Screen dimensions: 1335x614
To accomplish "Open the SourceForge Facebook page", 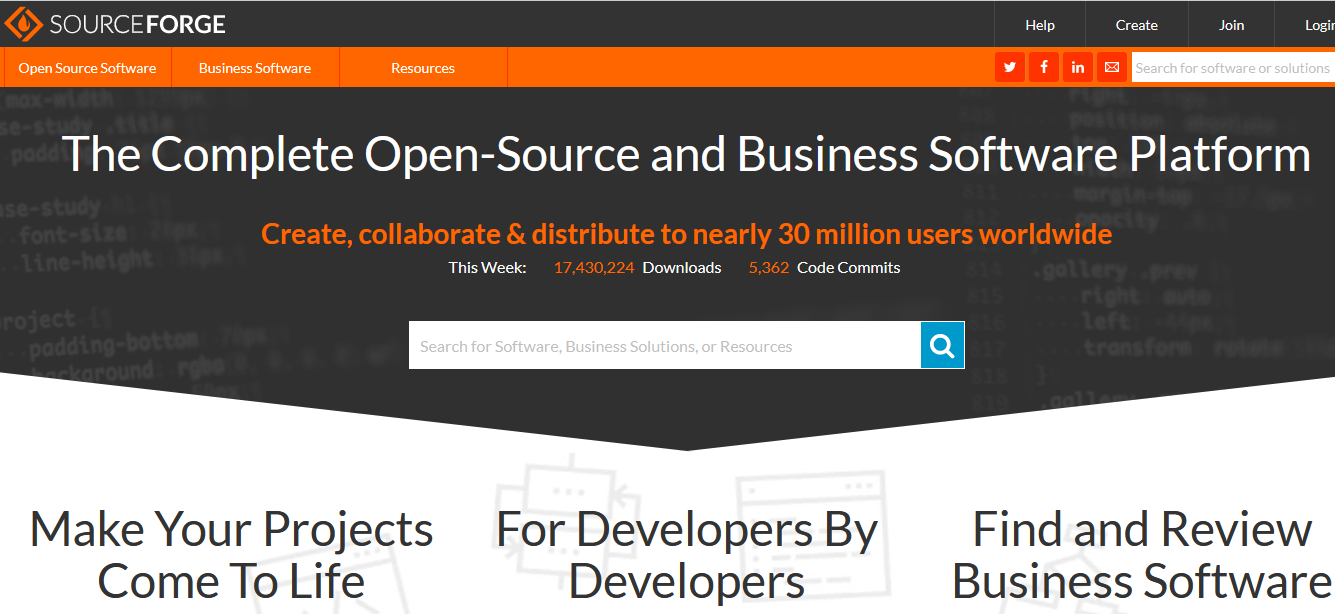I will coord(1044,68).
